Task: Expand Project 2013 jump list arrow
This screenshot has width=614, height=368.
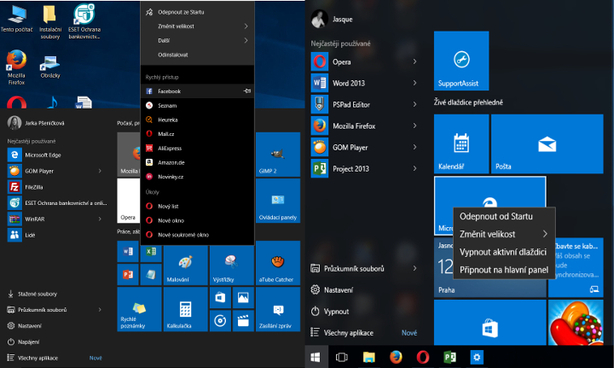Action: pyautogui.click(x=415, y=168)
